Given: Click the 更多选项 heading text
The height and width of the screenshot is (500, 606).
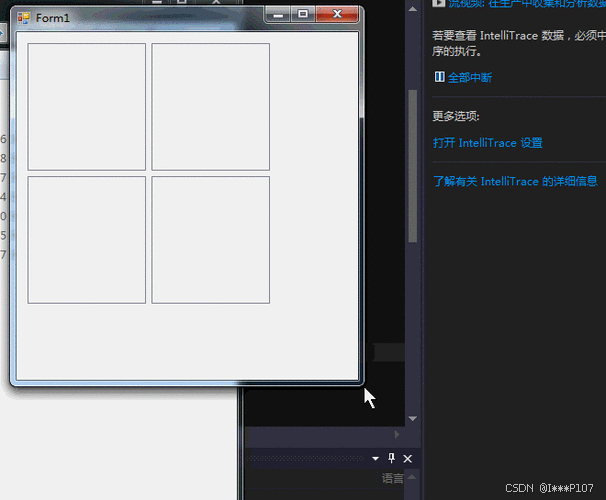Looking at the screenshot, I should [x=456, y=116].
